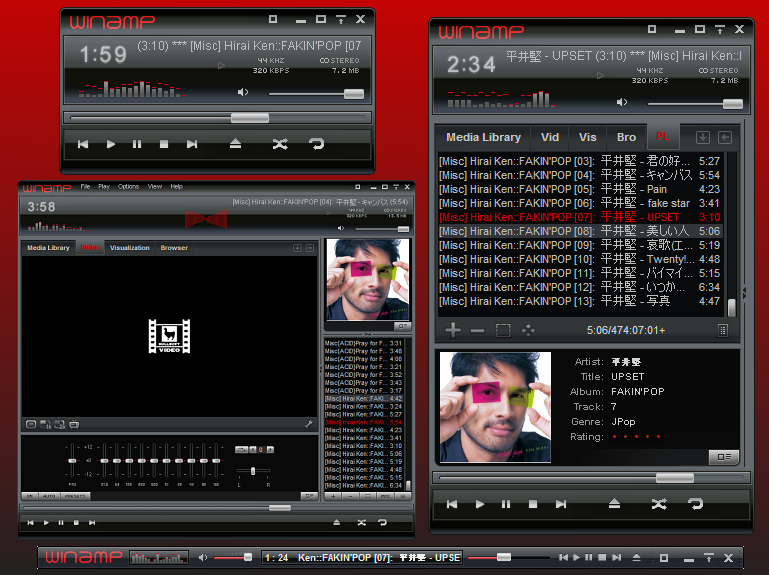Mute via speaker icon in right window display
This screenshot has height=575, width=769.
pos(622,102)
